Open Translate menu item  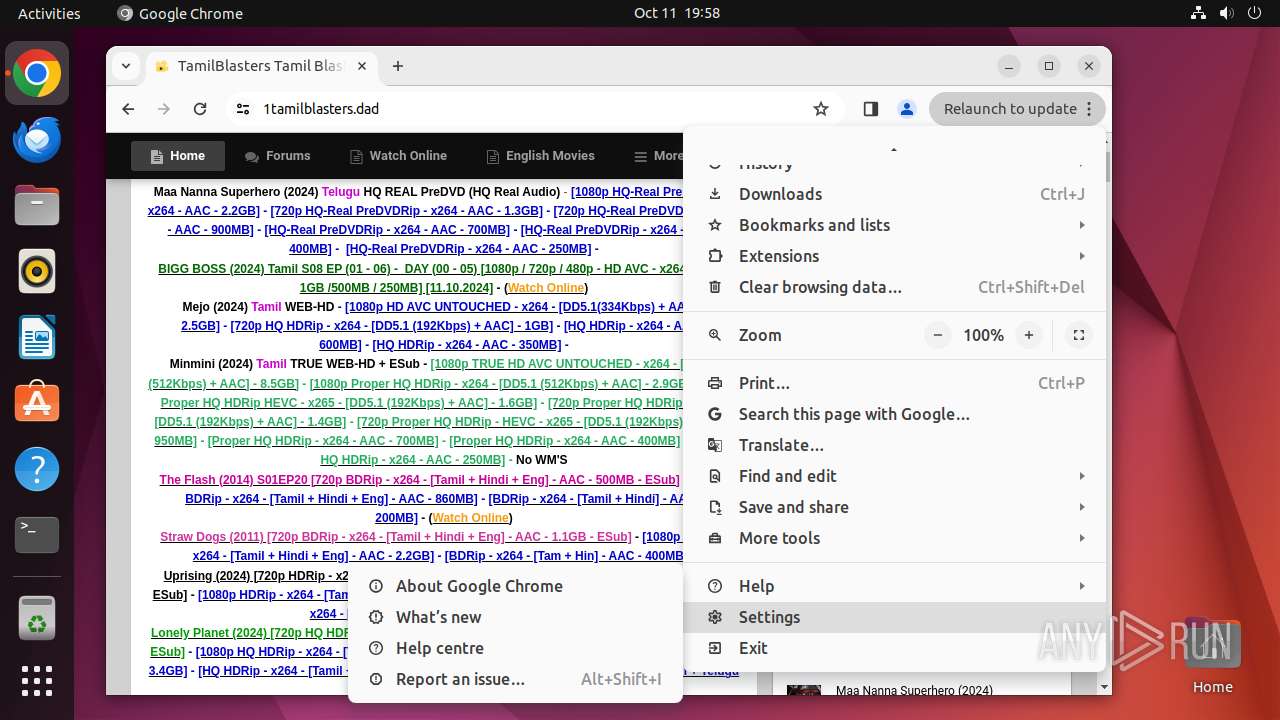(x=895, y=445)
